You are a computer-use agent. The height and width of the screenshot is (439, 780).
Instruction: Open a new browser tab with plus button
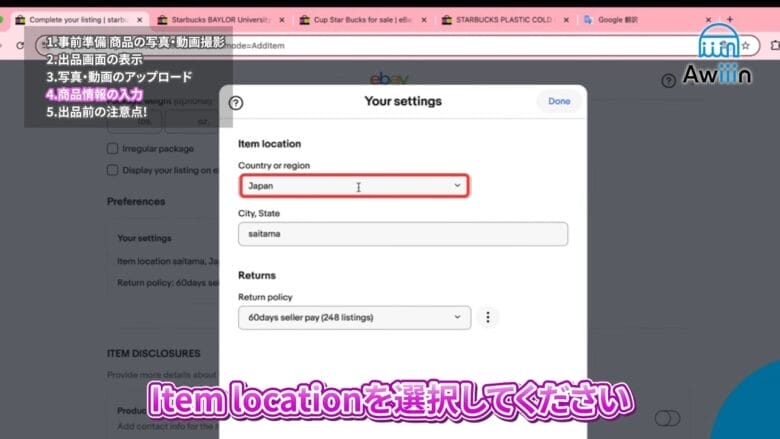(x=729, y=19)
